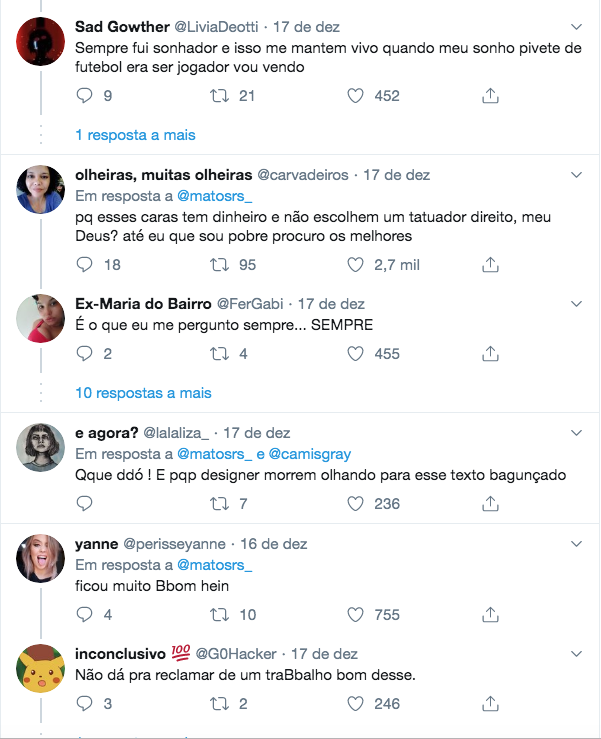The image size is (601, 739).
Task: Reply to Ex-Maria do Bairro's tweet
Action: tap(85, 353)
